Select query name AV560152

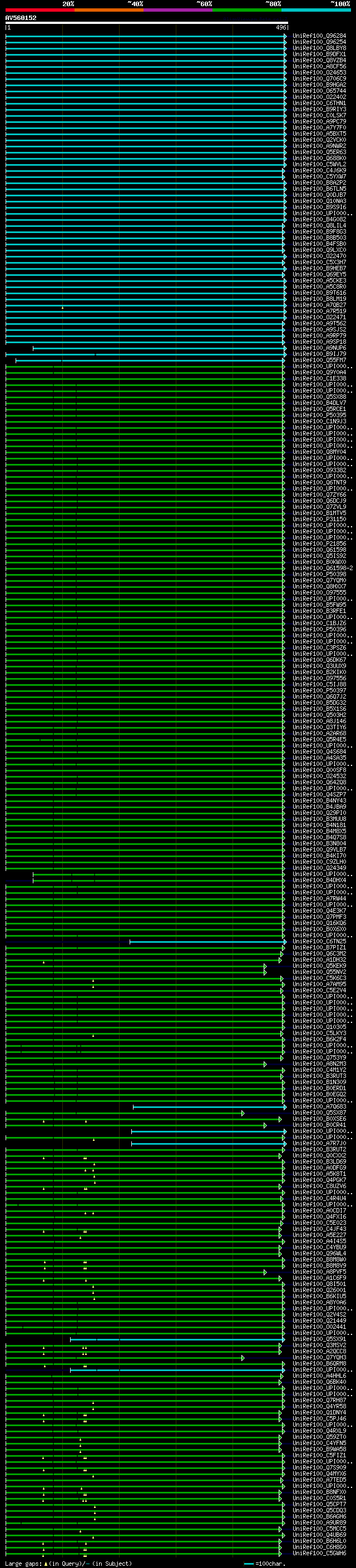tap(21, 18)
